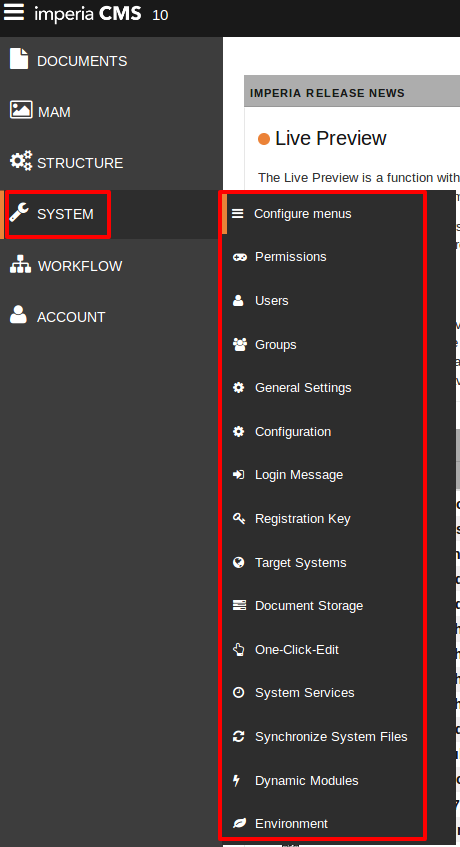The image size is (460, 847).
Task: Click the Live Preview heading
Action: pyautogui.click(x=330, y=138)
